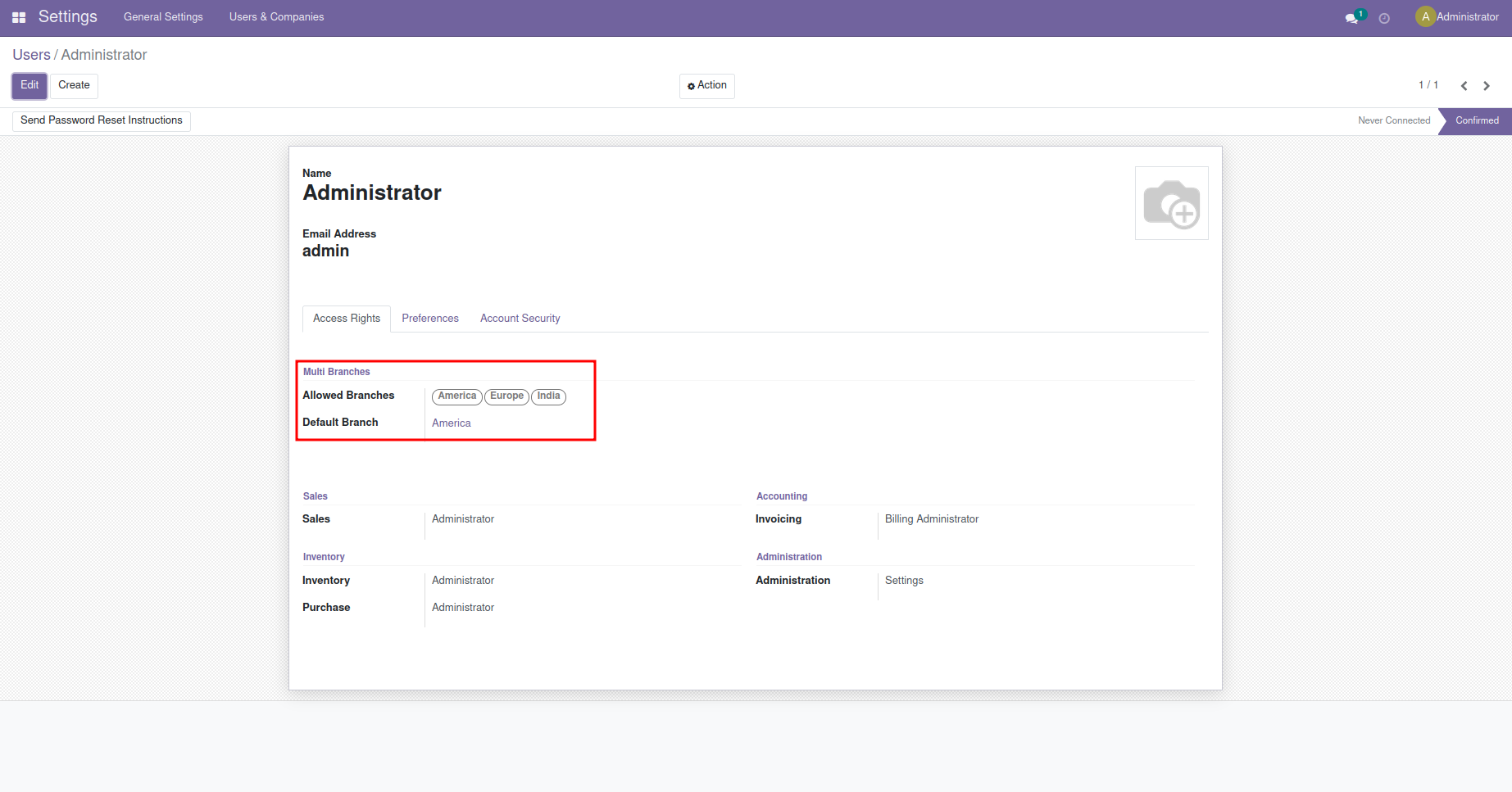
Task: Select the Access Rights tab
Action: pos(347,319)
